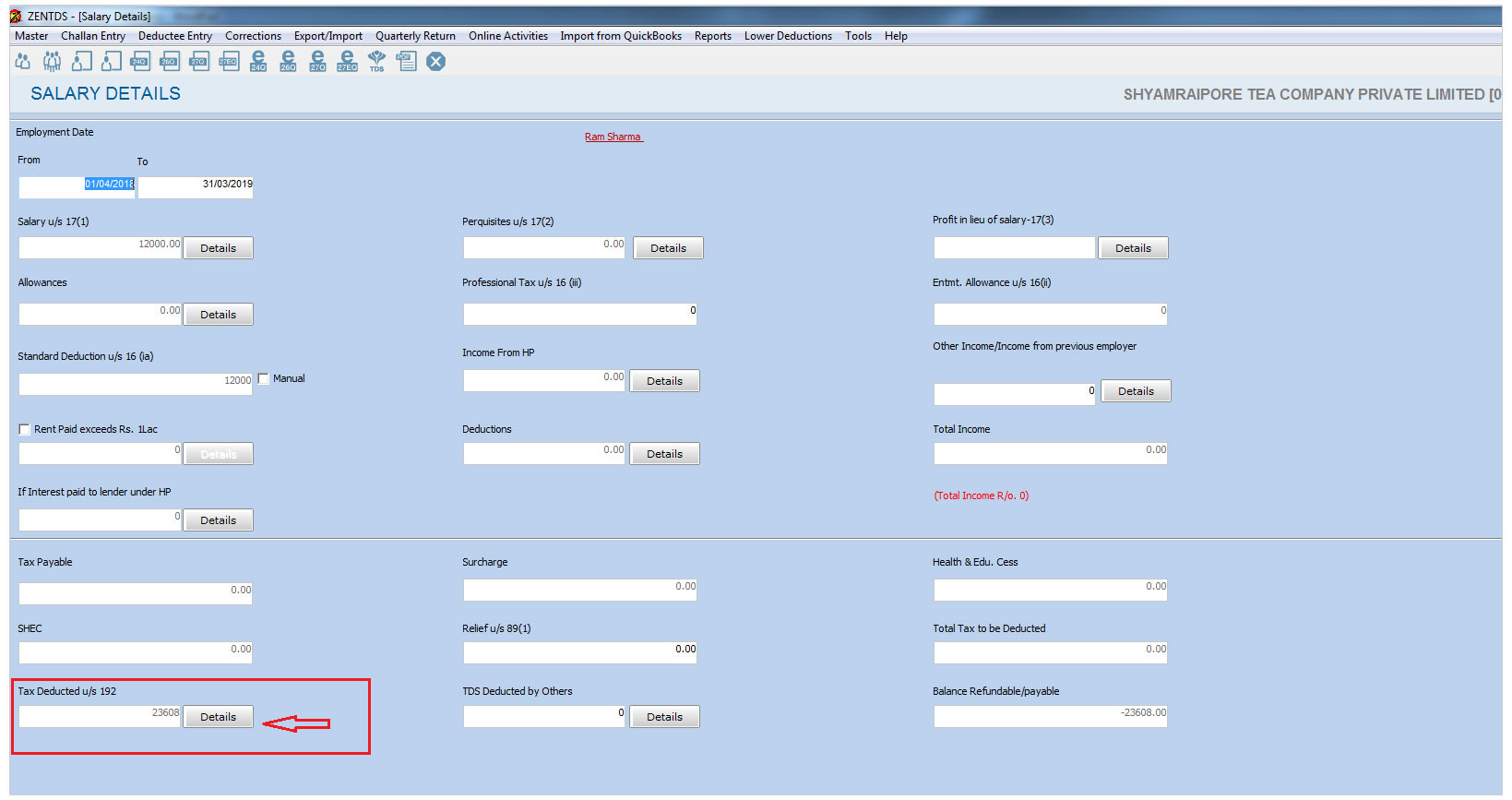This screenshot has width=1512, height=800.
Task: Open the Tools menu
Action: (858, 36)
